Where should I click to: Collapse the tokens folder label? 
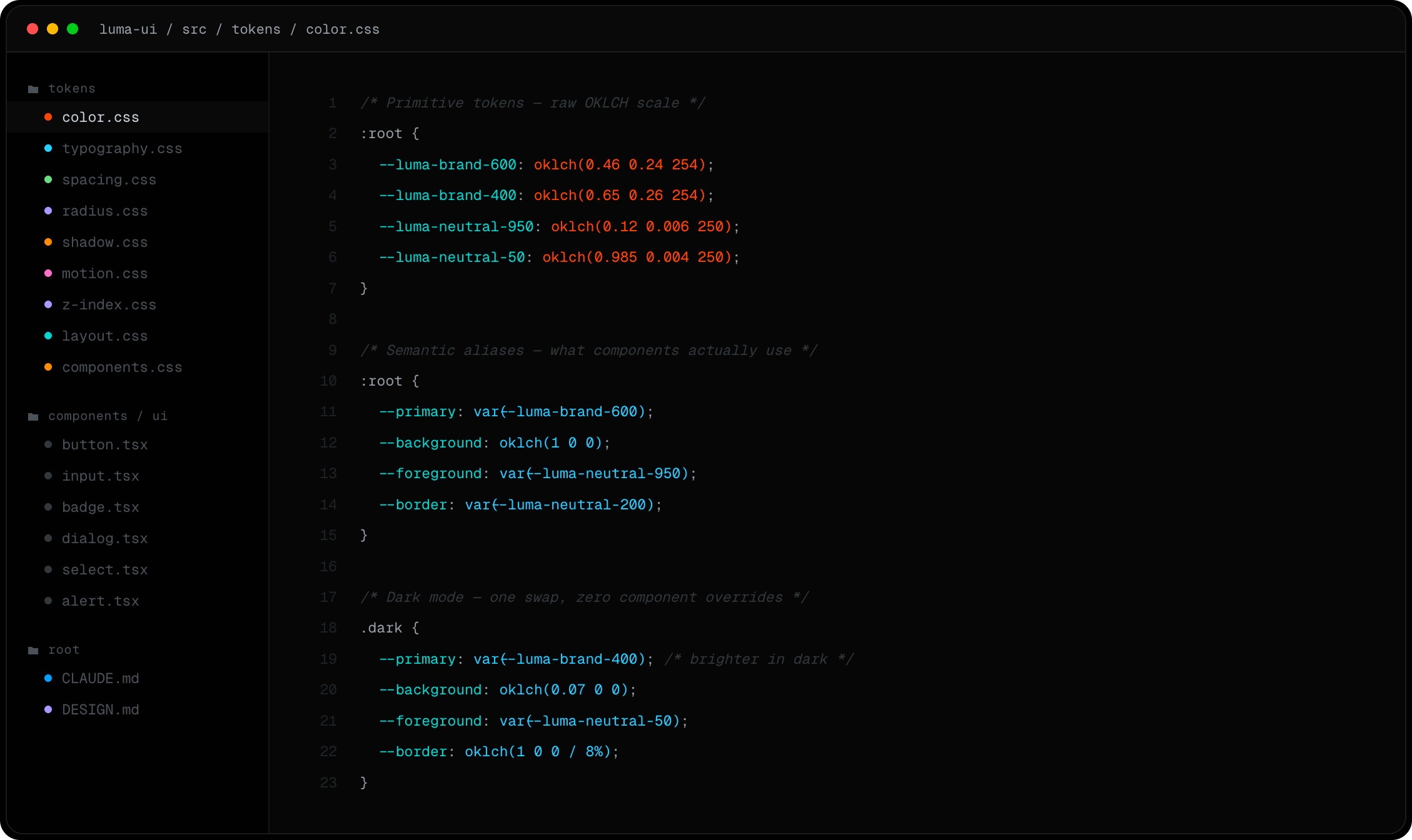pos(72,89)
